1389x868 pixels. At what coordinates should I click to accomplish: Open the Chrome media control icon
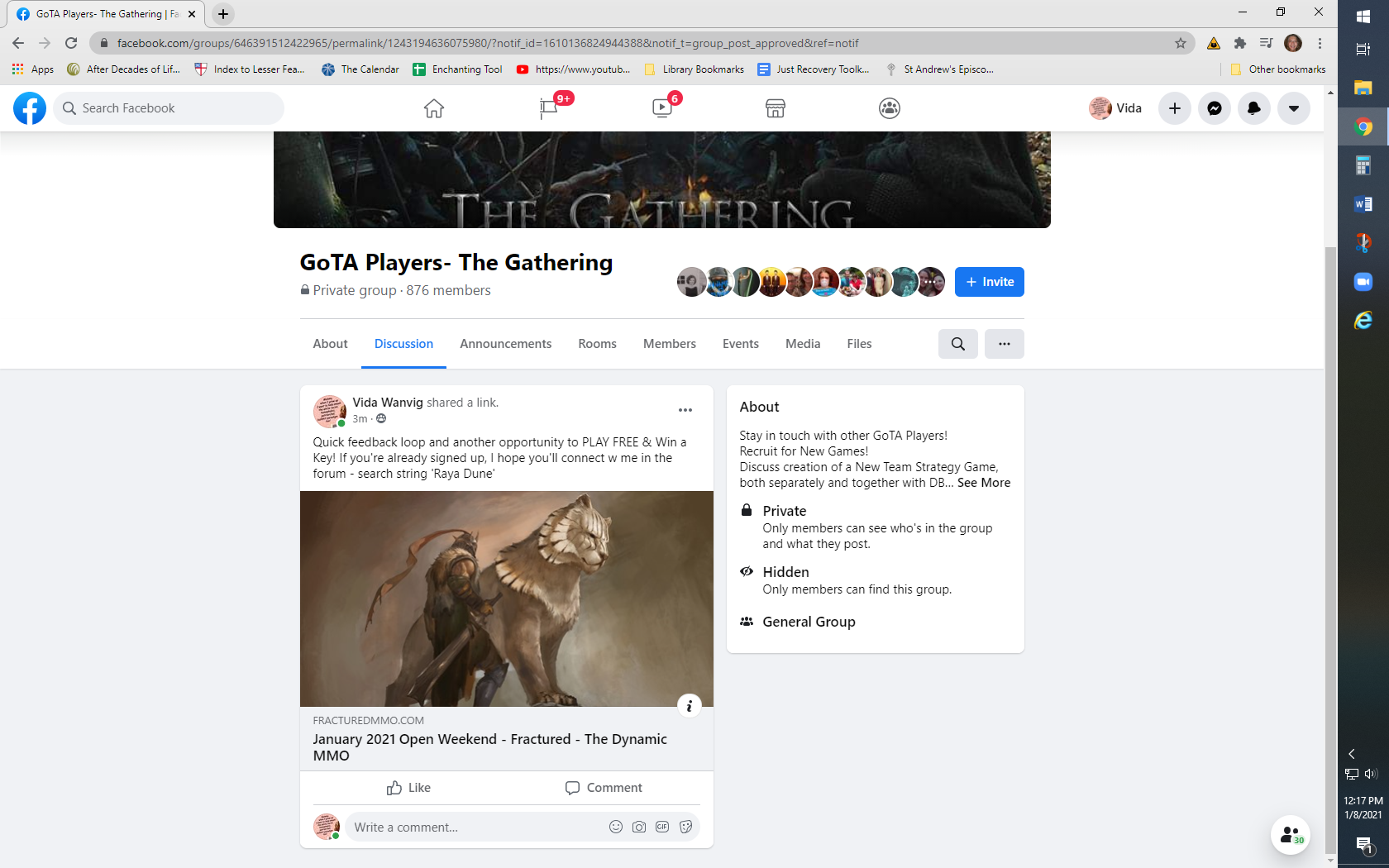pos(1266,43)
